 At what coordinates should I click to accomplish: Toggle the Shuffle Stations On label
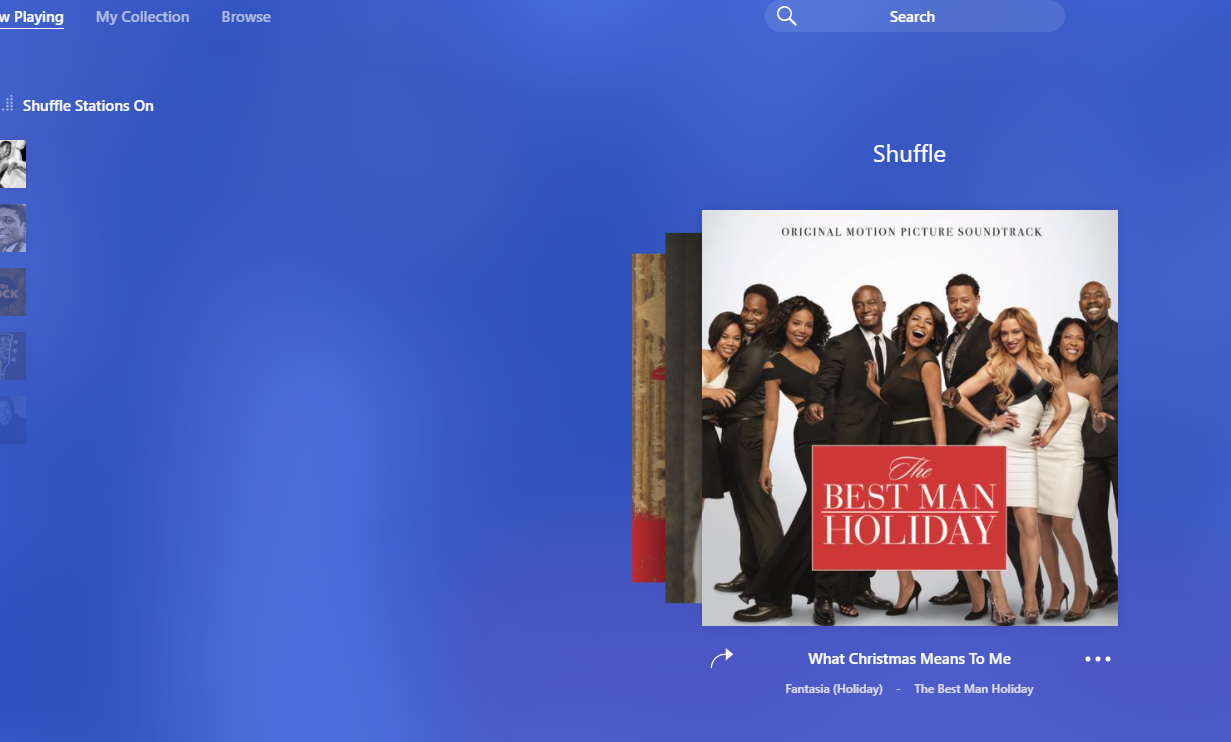pyautogui.click(x=88, y=106)
